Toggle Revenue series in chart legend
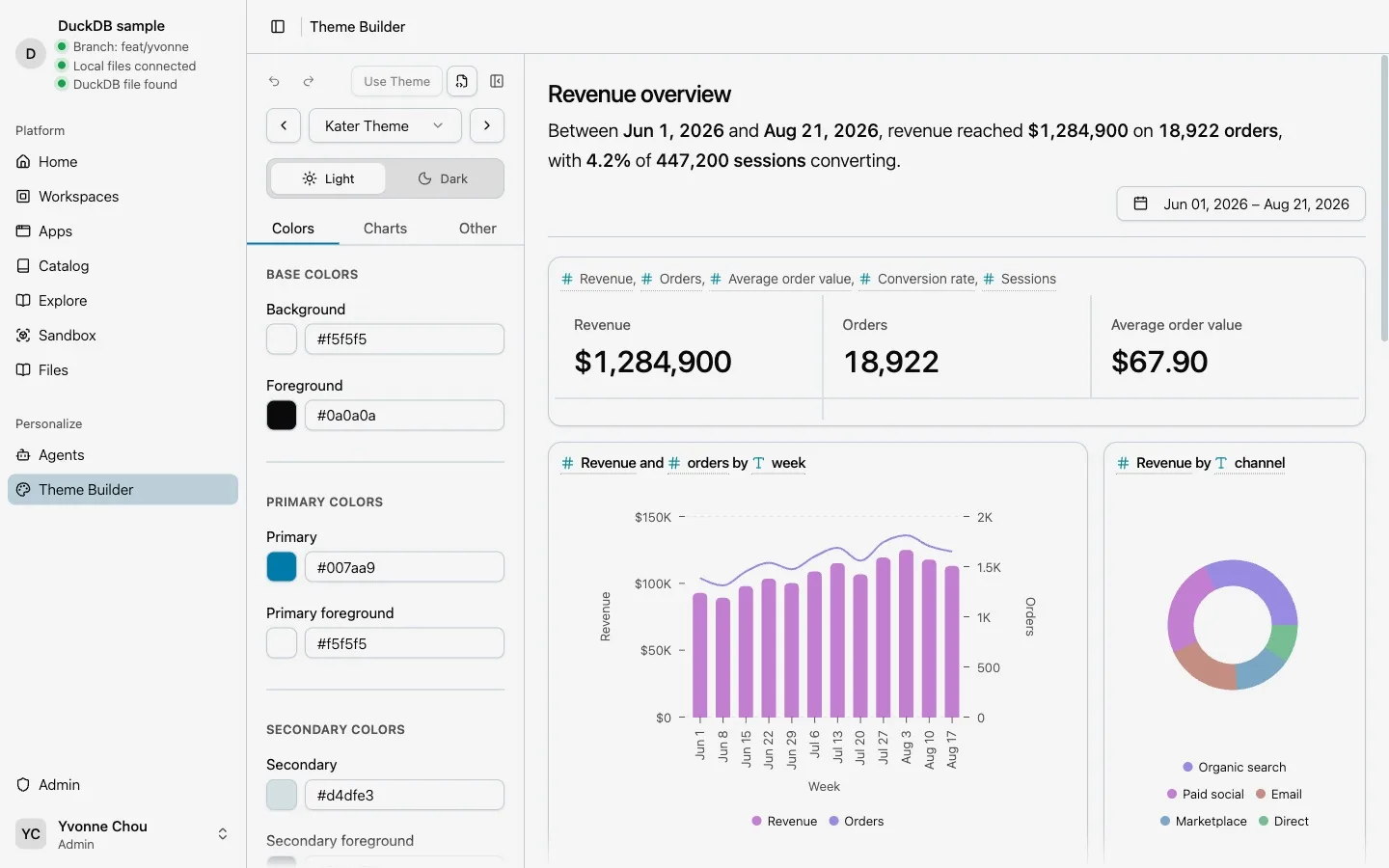The image size is (1389, 868). 784,822
